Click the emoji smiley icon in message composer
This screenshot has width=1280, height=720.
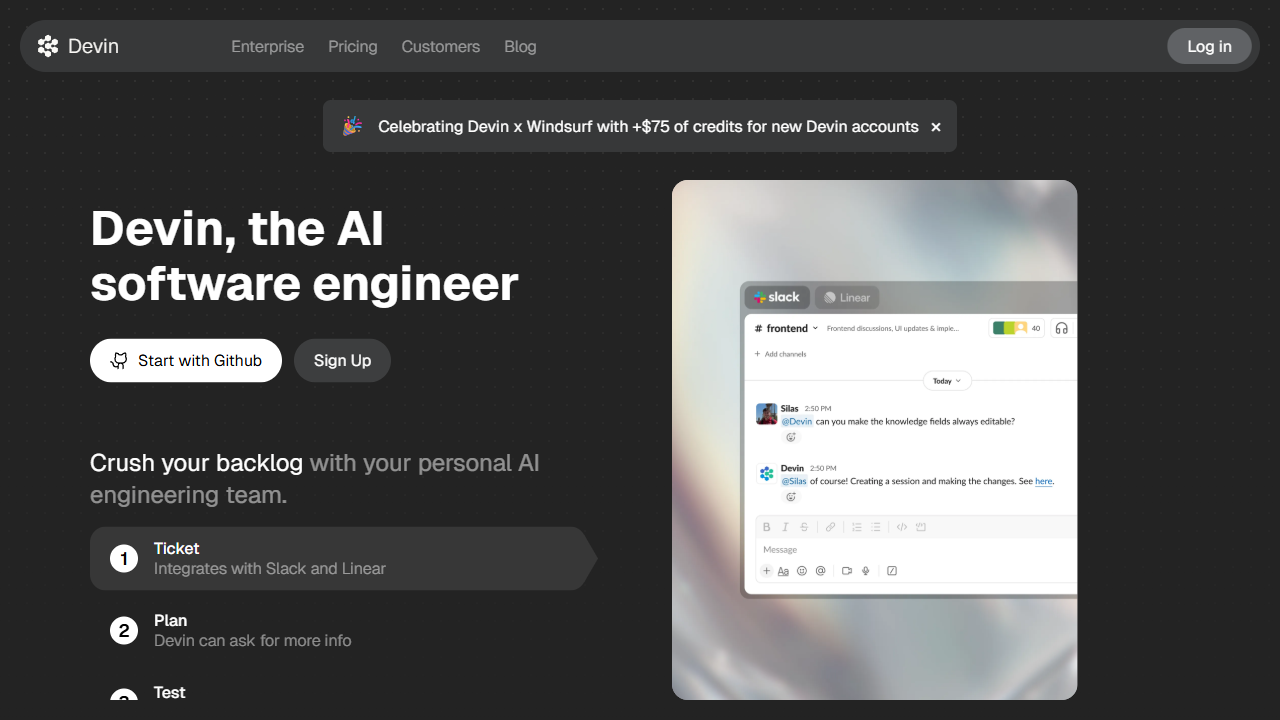click(802, 571)
